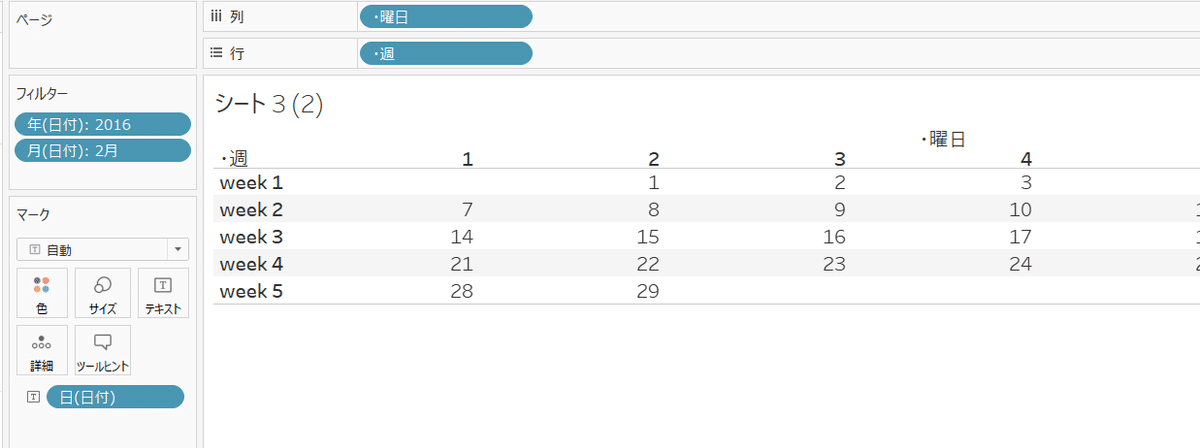
Task: Expand the mark type dropdown showing 自動
Action: point(102,249)
